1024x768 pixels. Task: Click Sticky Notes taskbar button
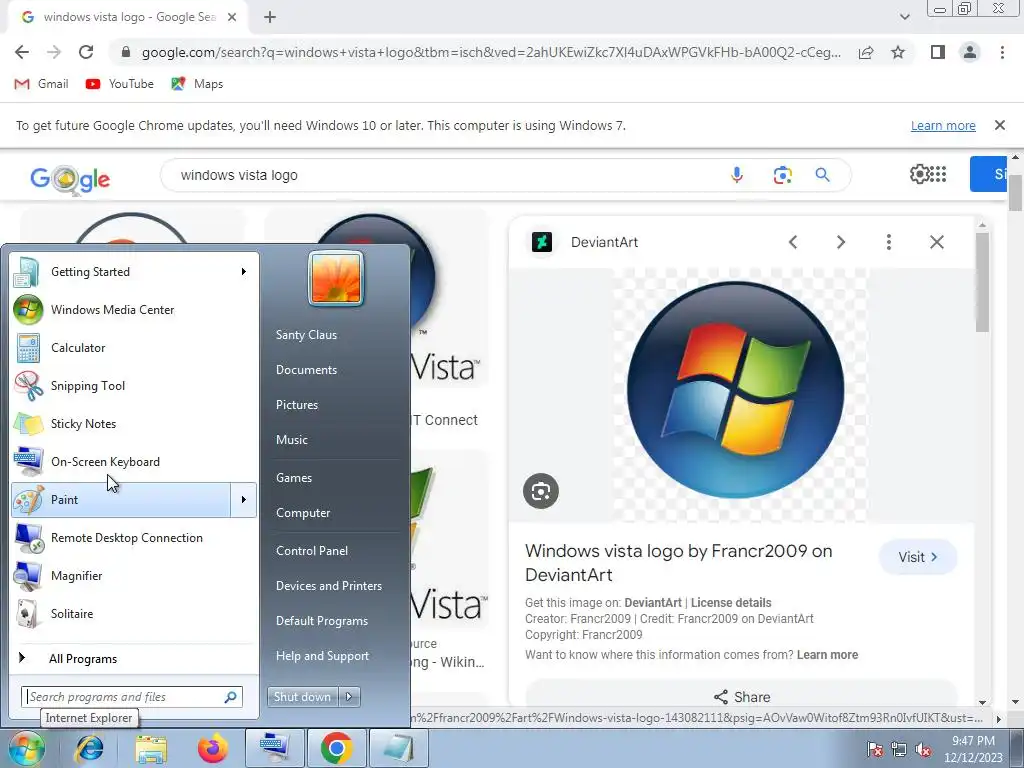(398, 748)
